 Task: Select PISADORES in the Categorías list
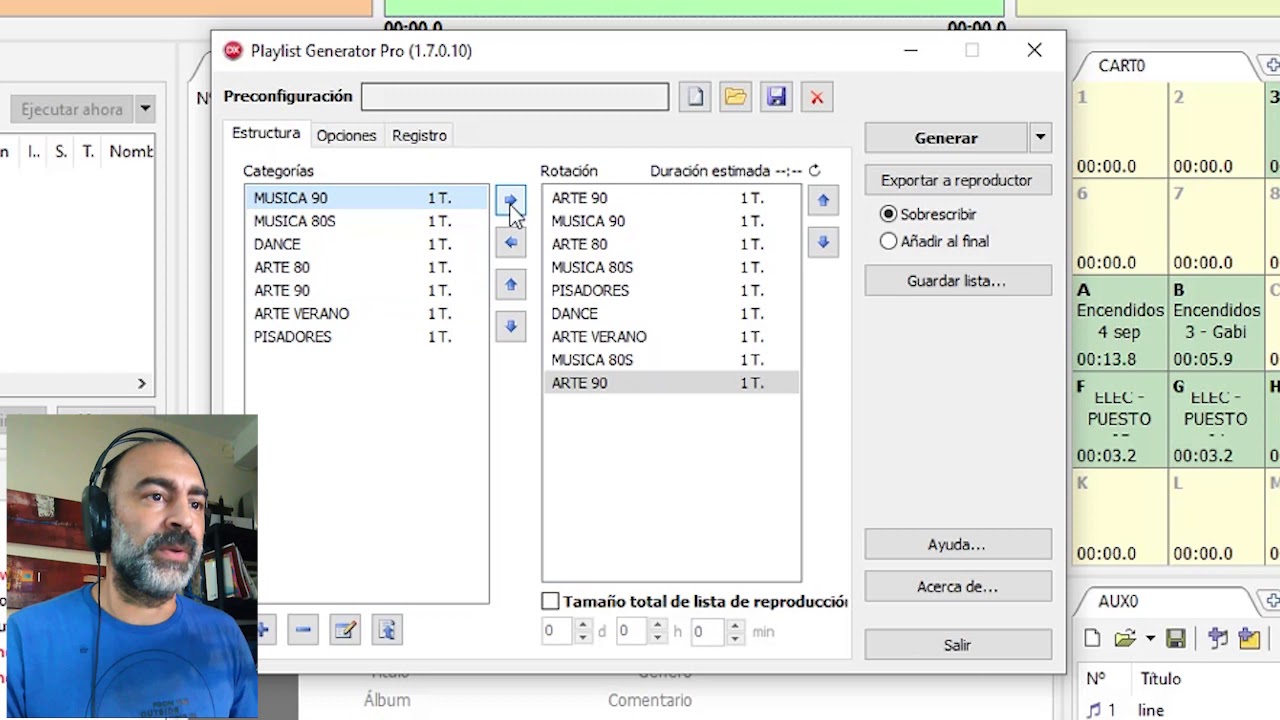pyautogui.click(x=366, y=336)
